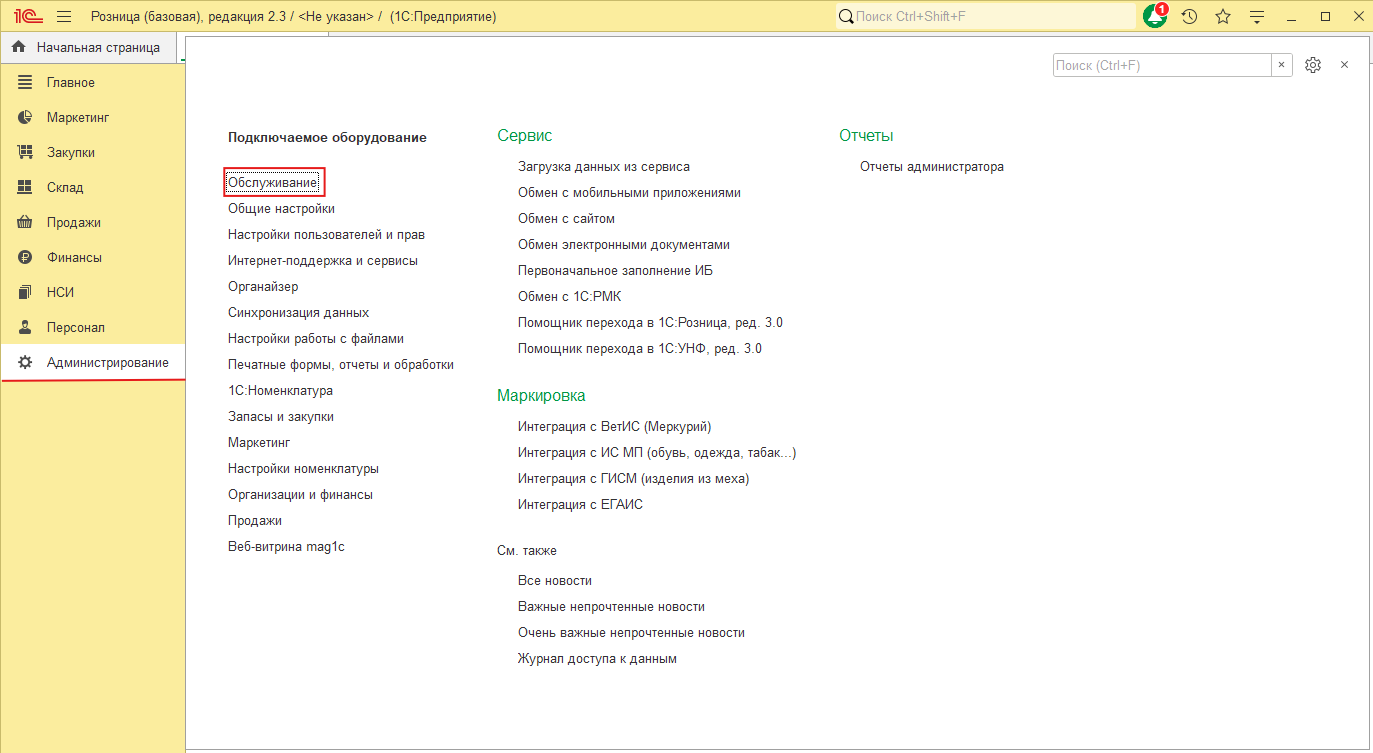Open Организации и финансы
Image resolution: width=1373 pixels, height=753 pixels.
click(x=300, y=495)
